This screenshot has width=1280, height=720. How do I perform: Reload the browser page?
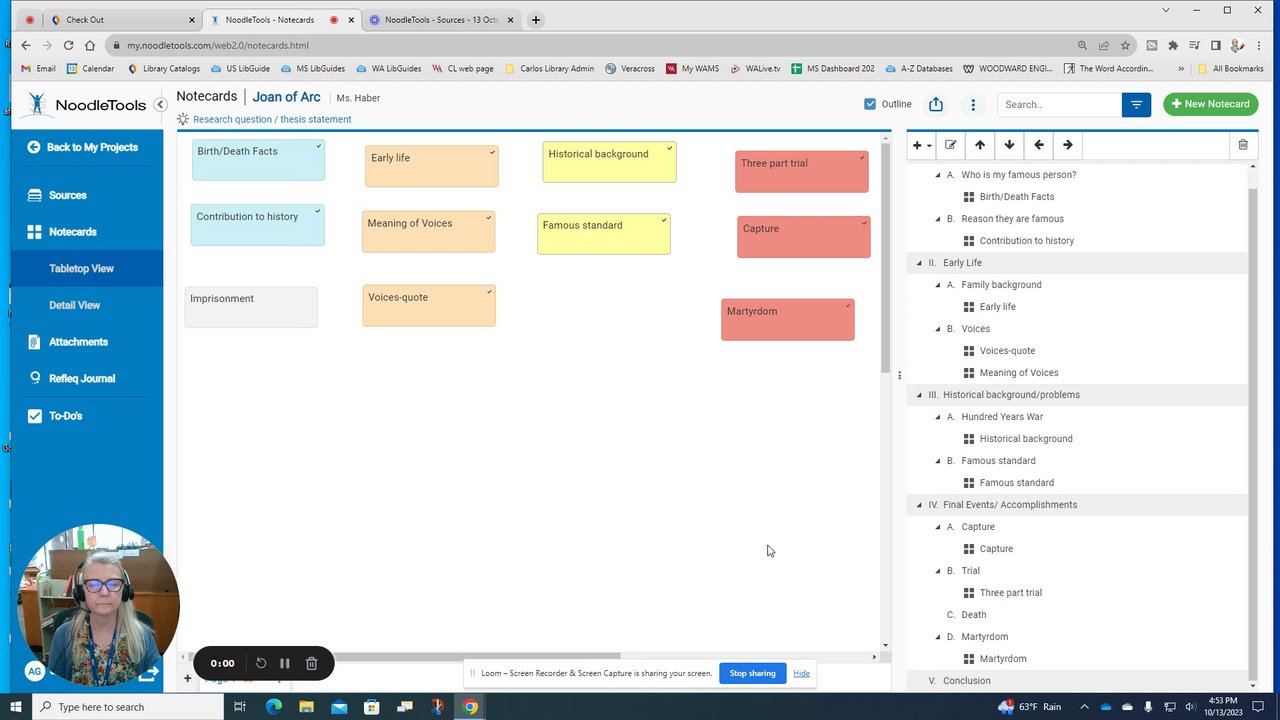click(x=68, y=45)
